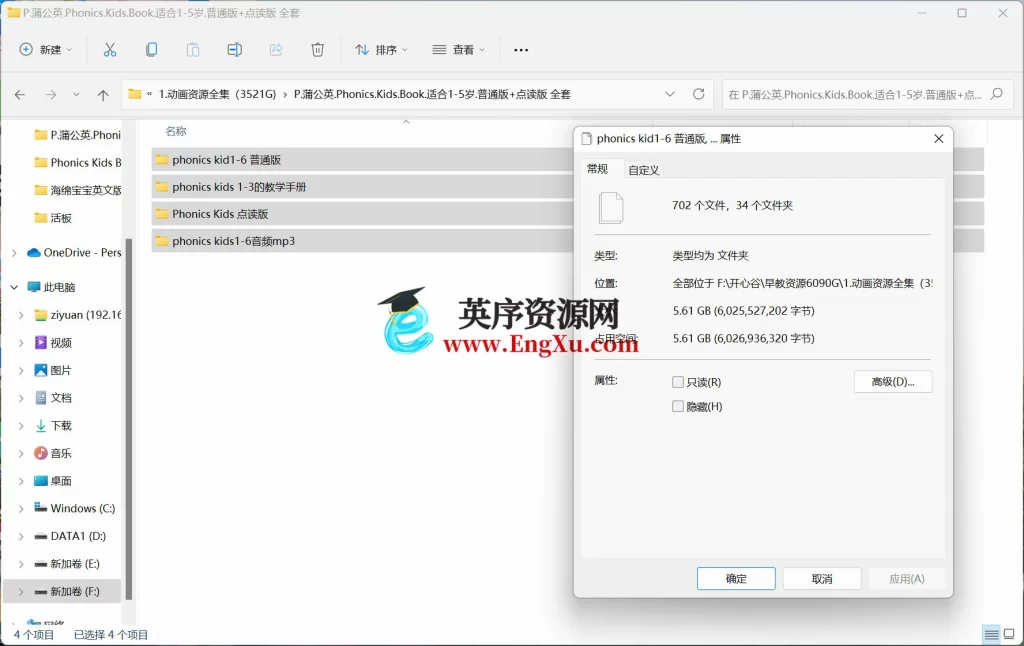Open recent locations dropdown arrow

76,95
